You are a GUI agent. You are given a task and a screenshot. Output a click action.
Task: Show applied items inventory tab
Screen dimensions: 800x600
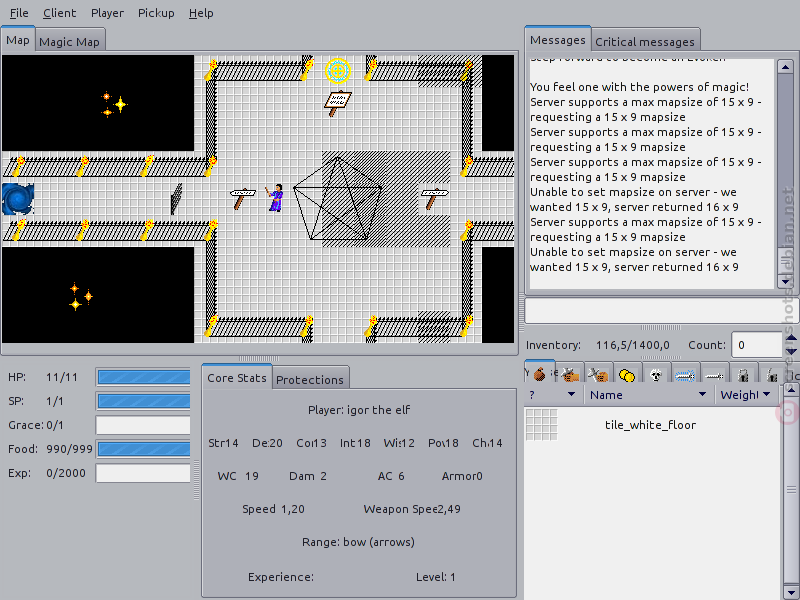(570, 376)
